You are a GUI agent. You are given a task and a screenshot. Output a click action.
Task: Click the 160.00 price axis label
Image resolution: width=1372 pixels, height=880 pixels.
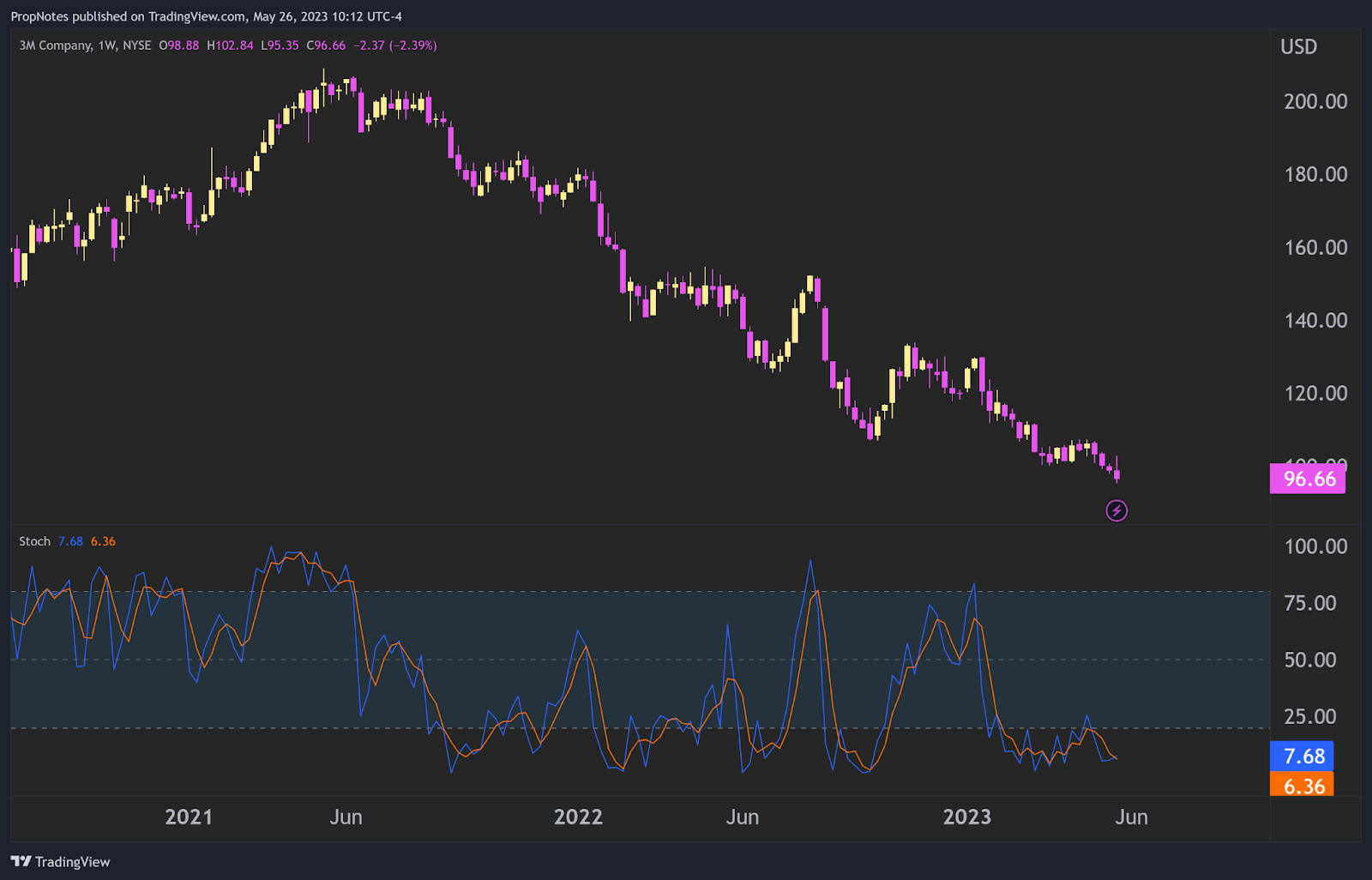[x=1315, y=247]
